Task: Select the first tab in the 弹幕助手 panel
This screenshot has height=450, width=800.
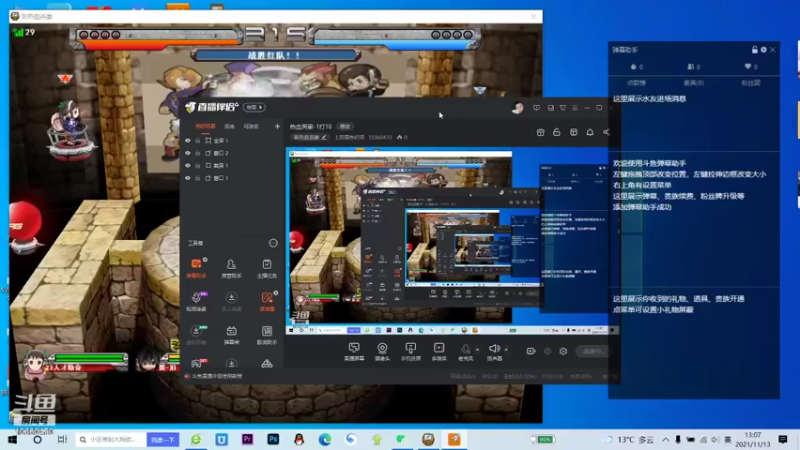Action: (x=636, y=83)
